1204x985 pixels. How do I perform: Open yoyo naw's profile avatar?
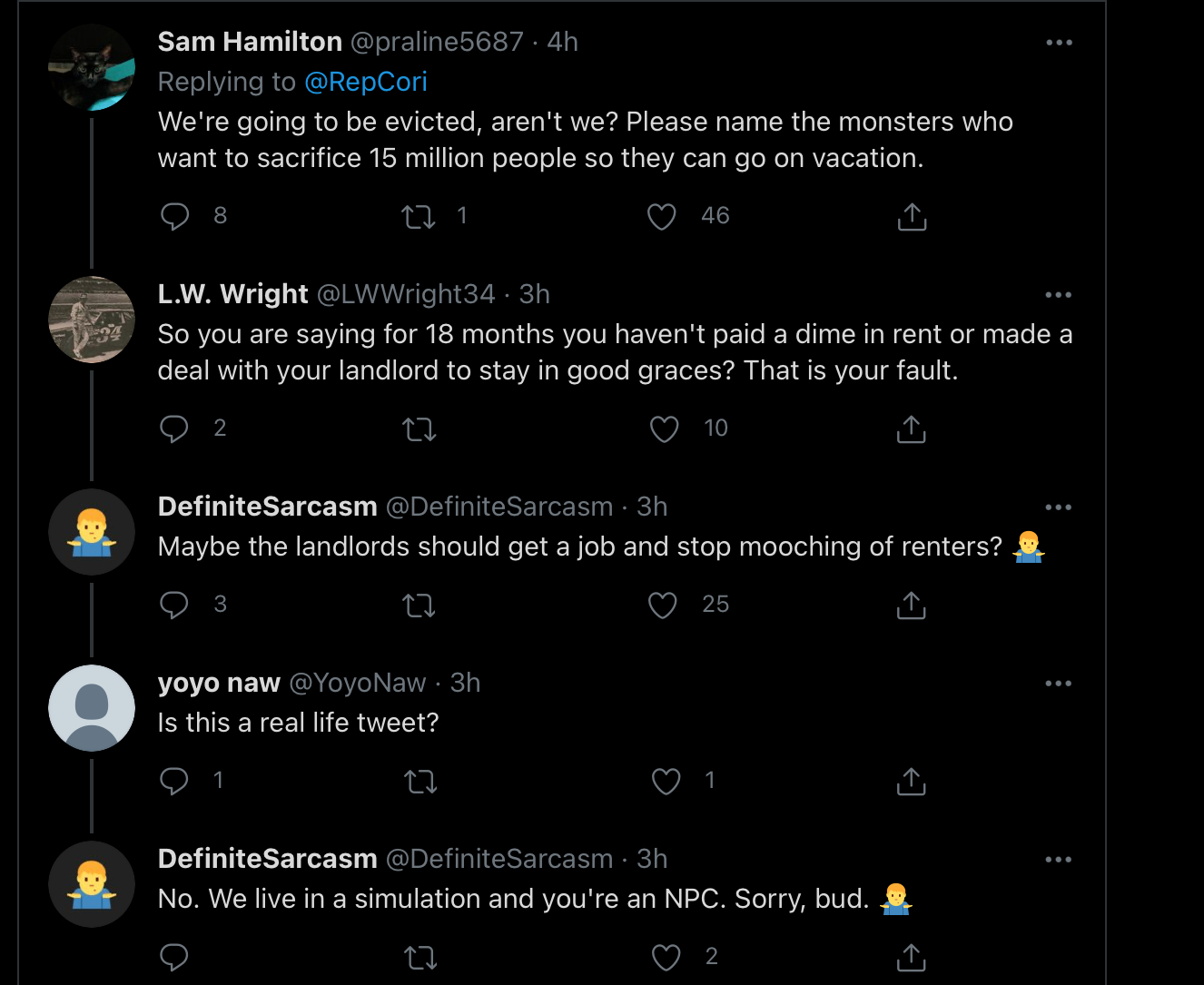92,708
